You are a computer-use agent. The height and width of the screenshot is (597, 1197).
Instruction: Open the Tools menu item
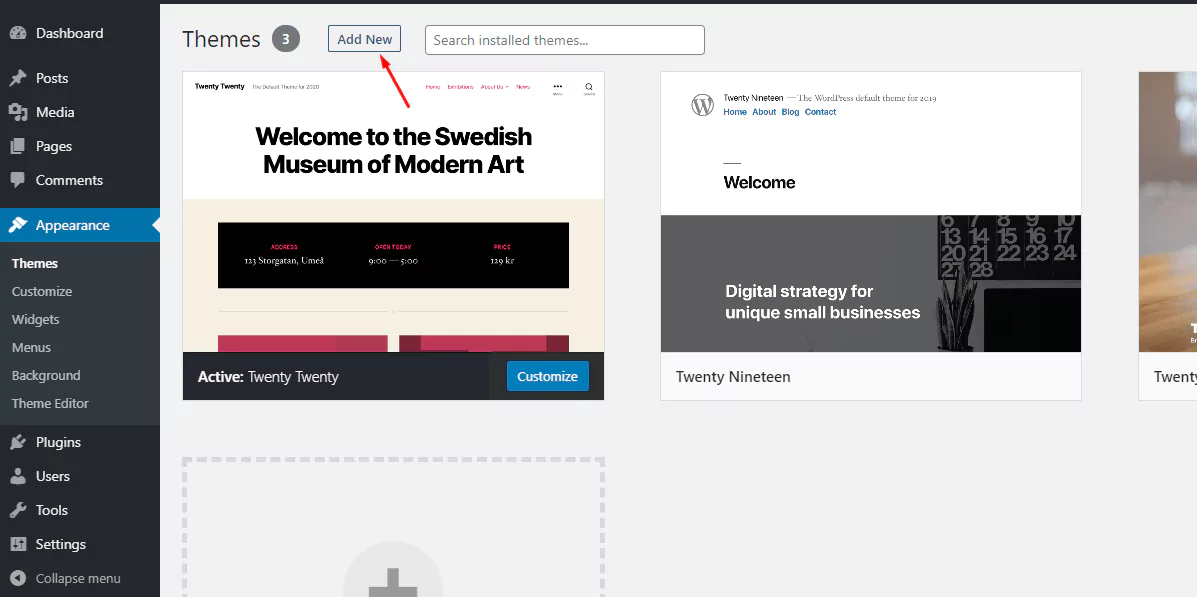pyautogui.click(x=80, y=511)
